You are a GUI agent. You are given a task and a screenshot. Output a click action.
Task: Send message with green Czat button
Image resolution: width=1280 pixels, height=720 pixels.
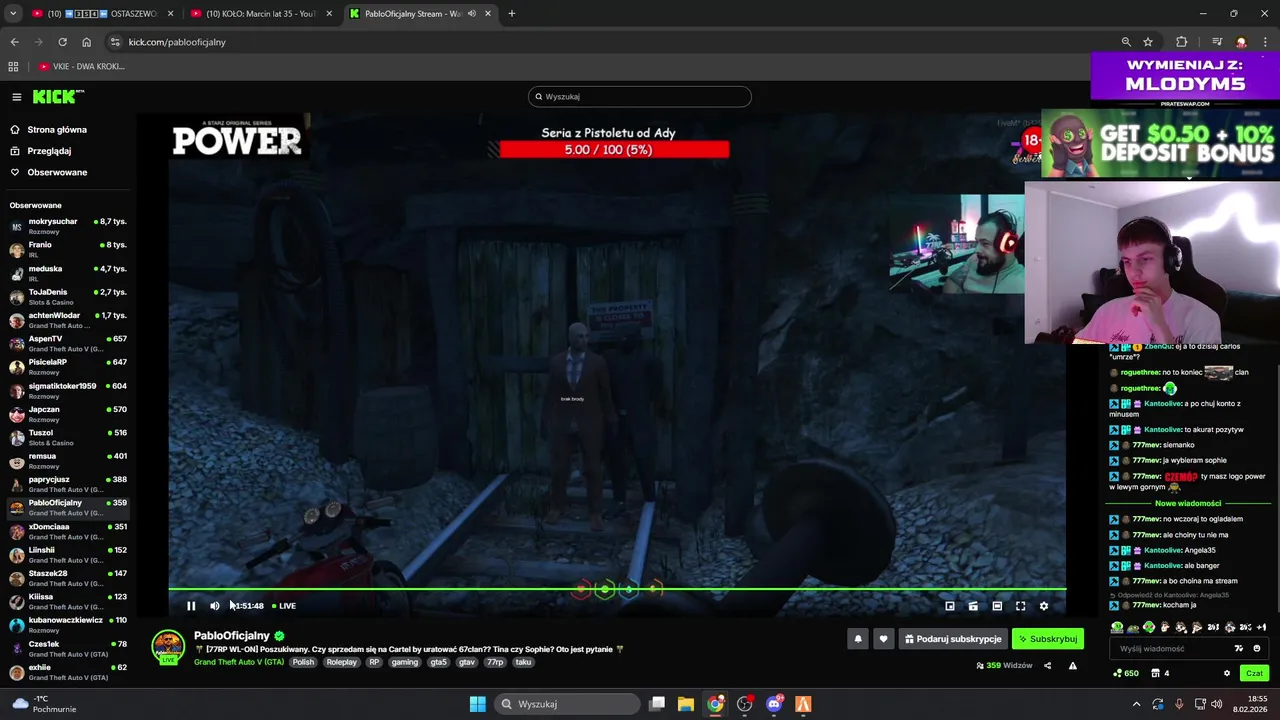click(1254, 674)
